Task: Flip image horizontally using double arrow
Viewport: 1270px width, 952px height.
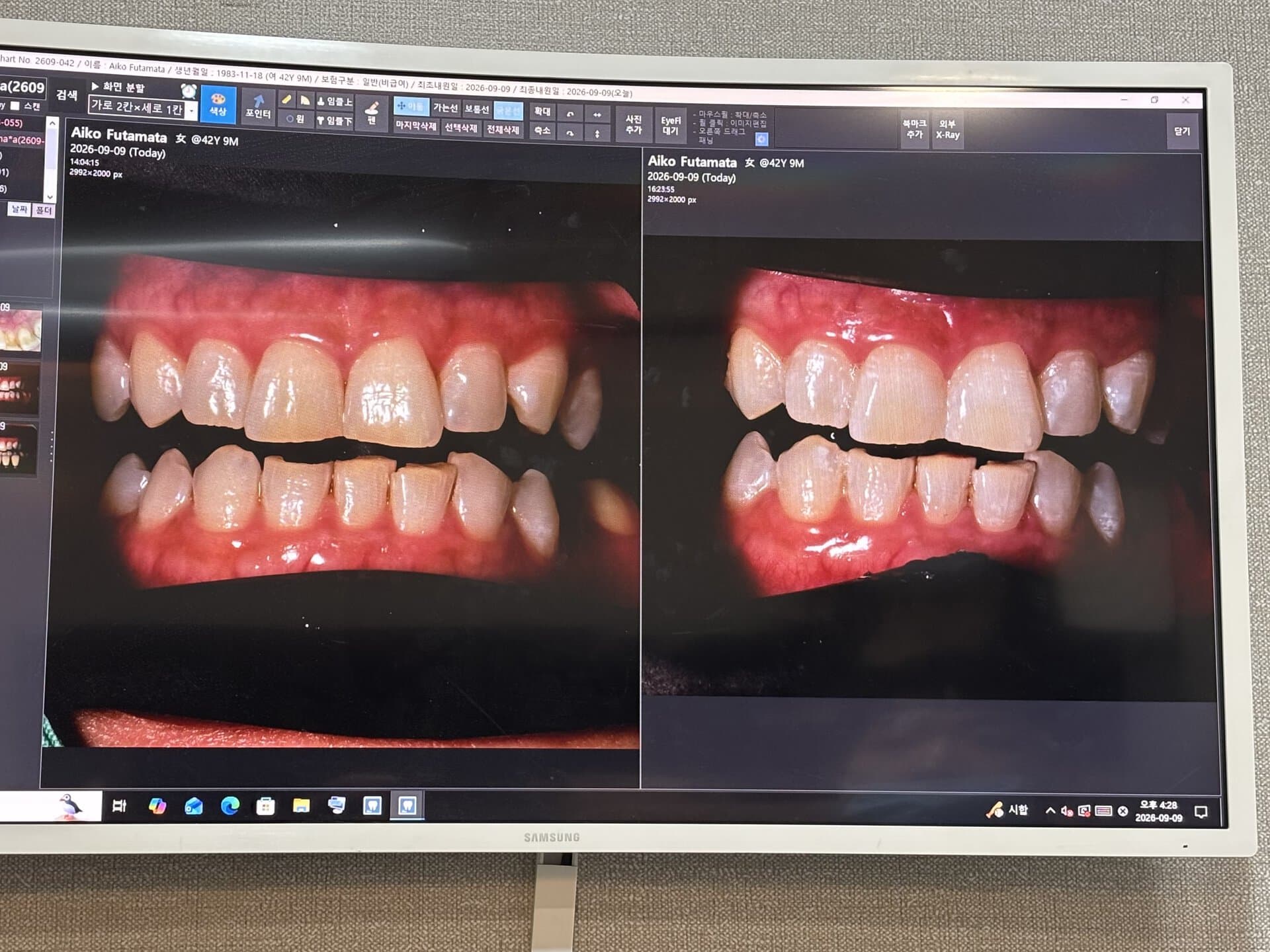Action: coord(597,114)
